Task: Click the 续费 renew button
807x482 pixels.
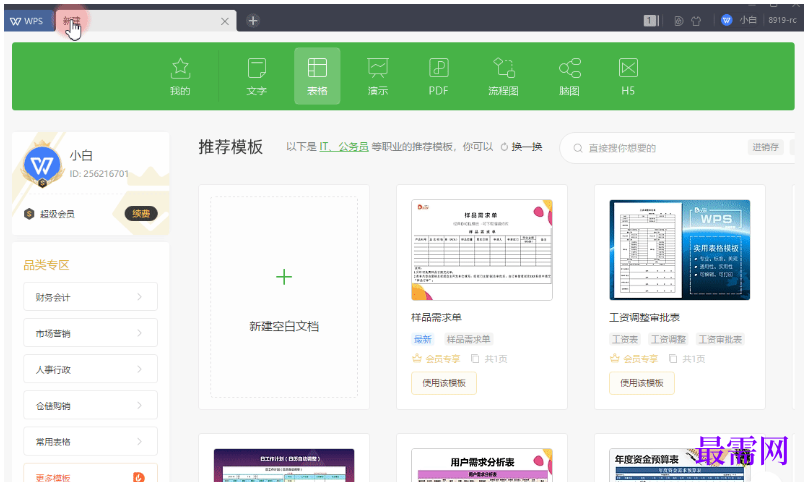Action: click(141, 213)
